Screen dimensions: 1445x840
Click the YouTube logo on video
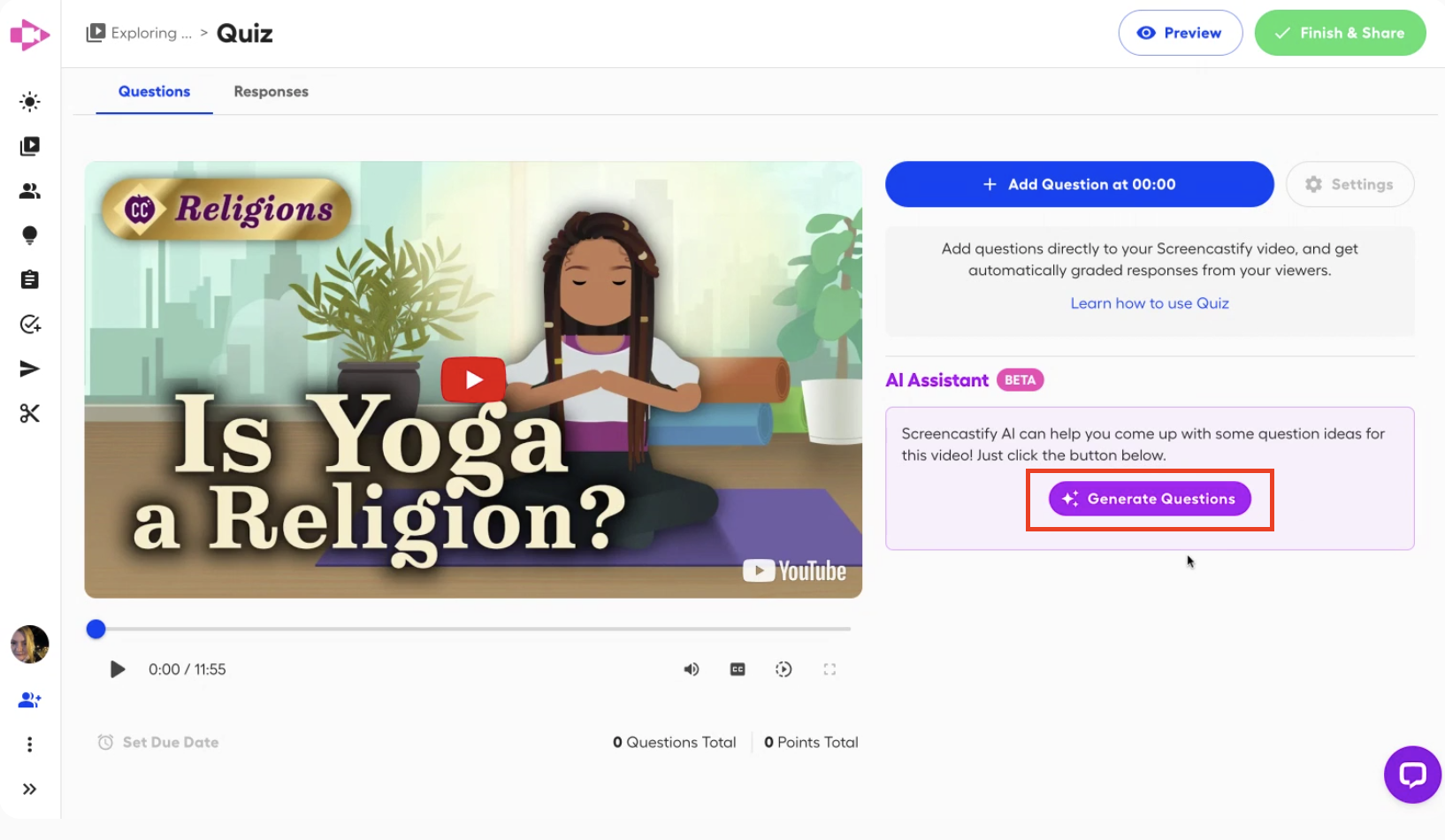(x=794, y=571)
